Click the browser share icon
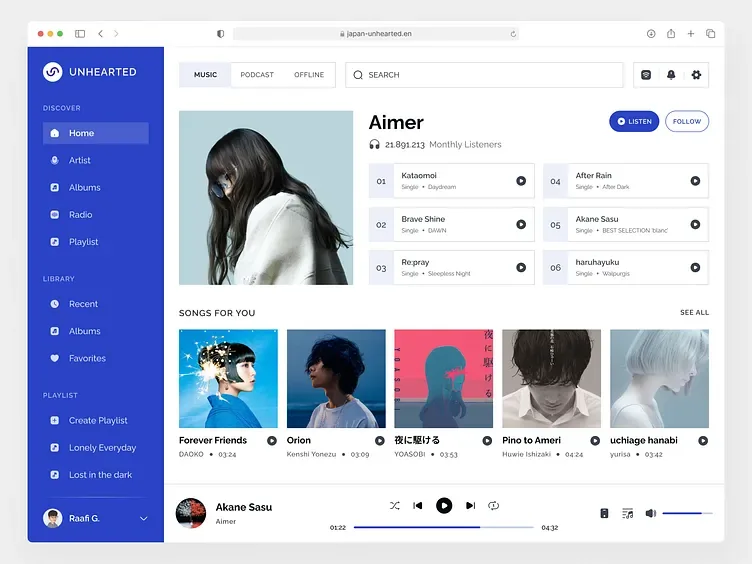 (671, 33)
